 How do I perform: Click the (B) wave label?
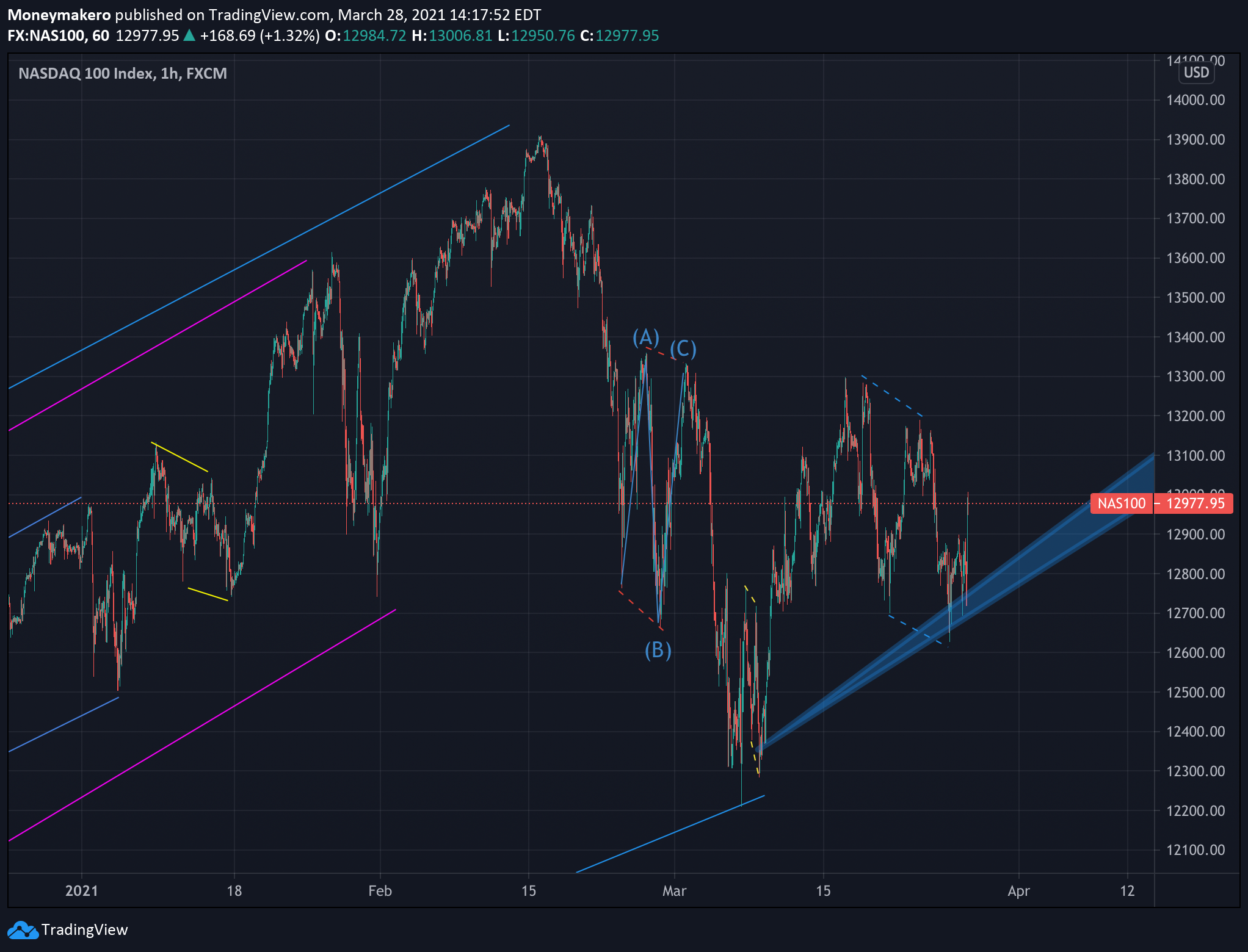(x=658, y=650)
